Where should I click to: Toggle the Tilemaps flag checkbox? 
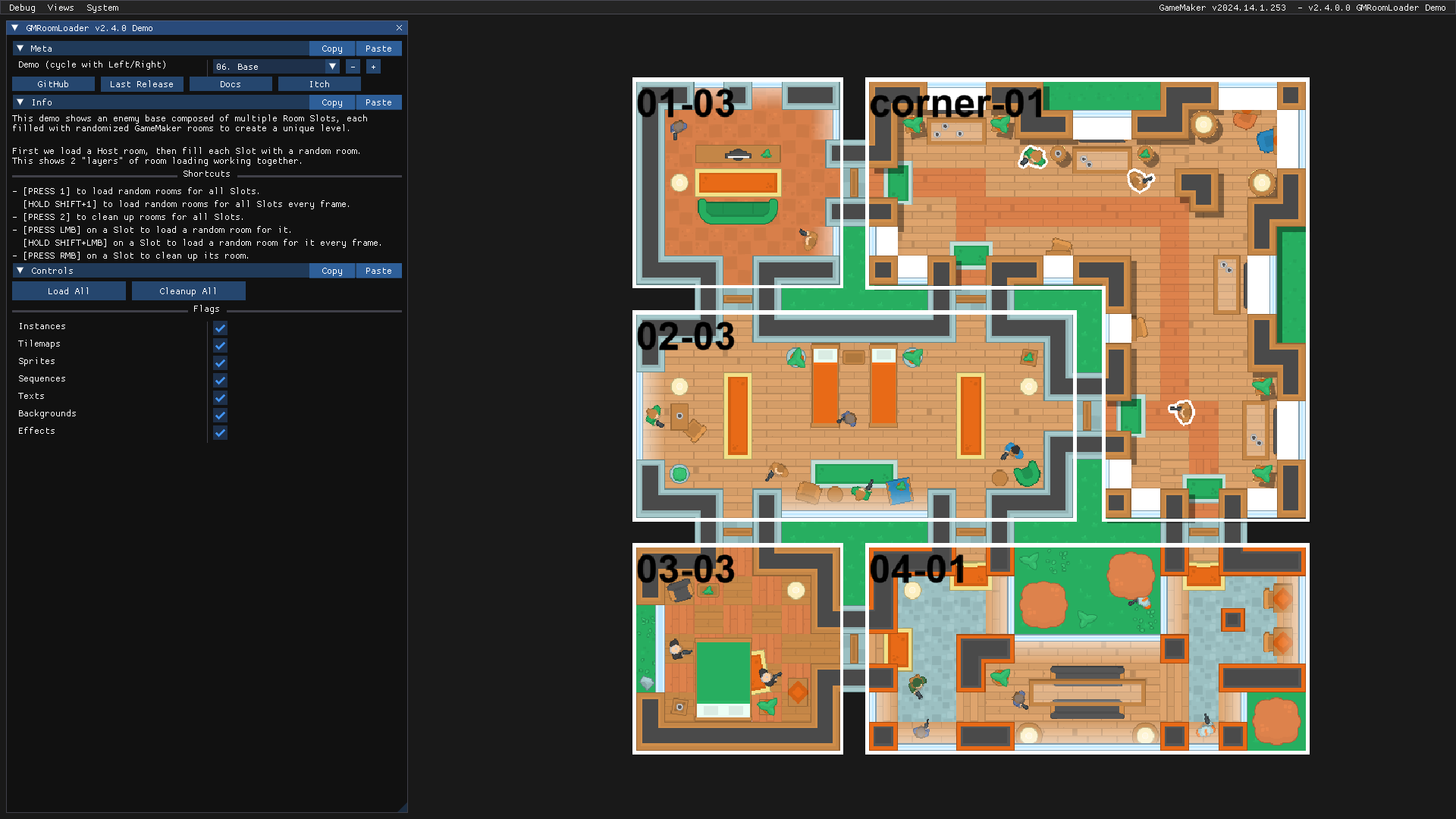(220, 345)
